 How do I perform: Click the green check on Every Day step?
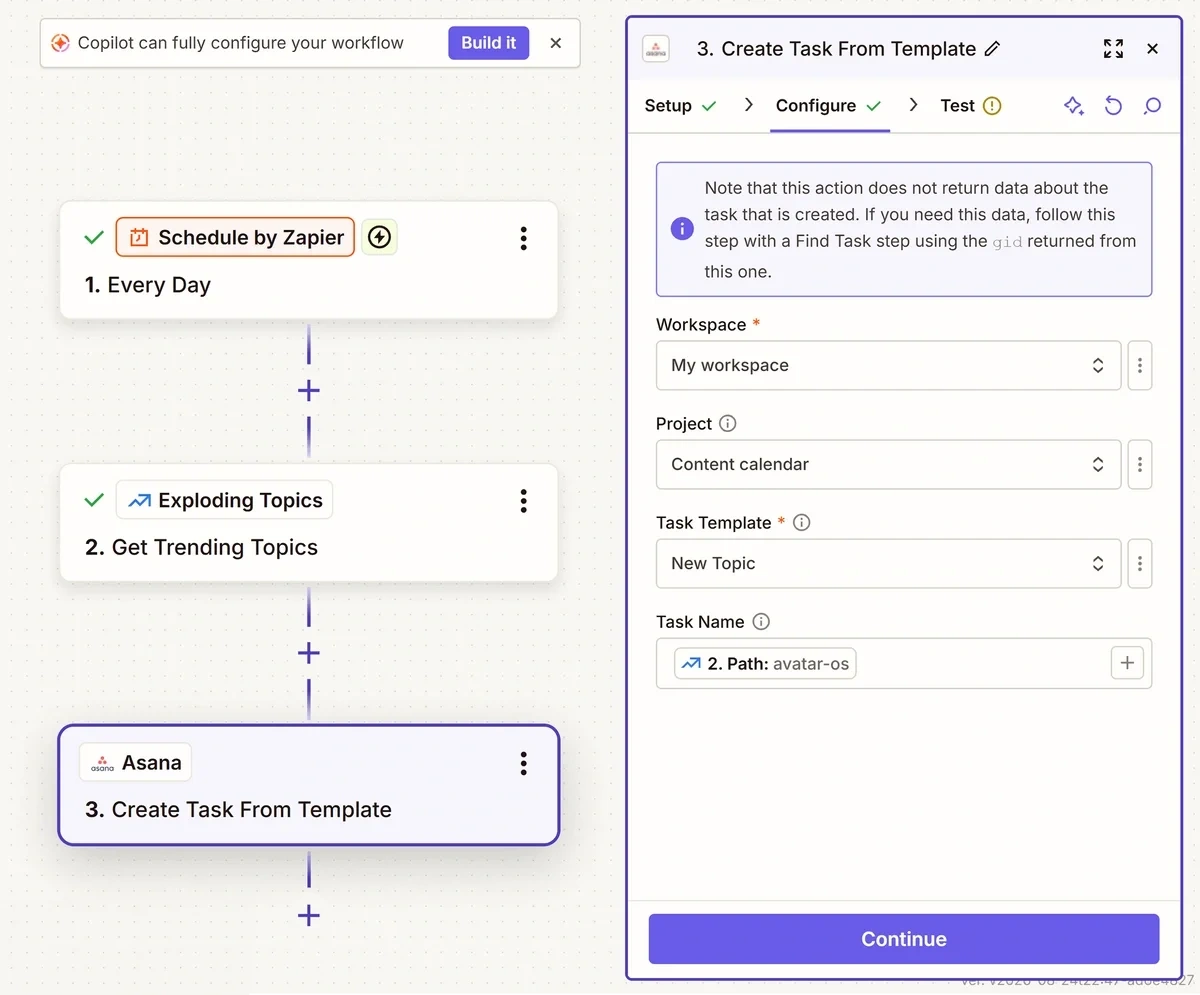94,238
